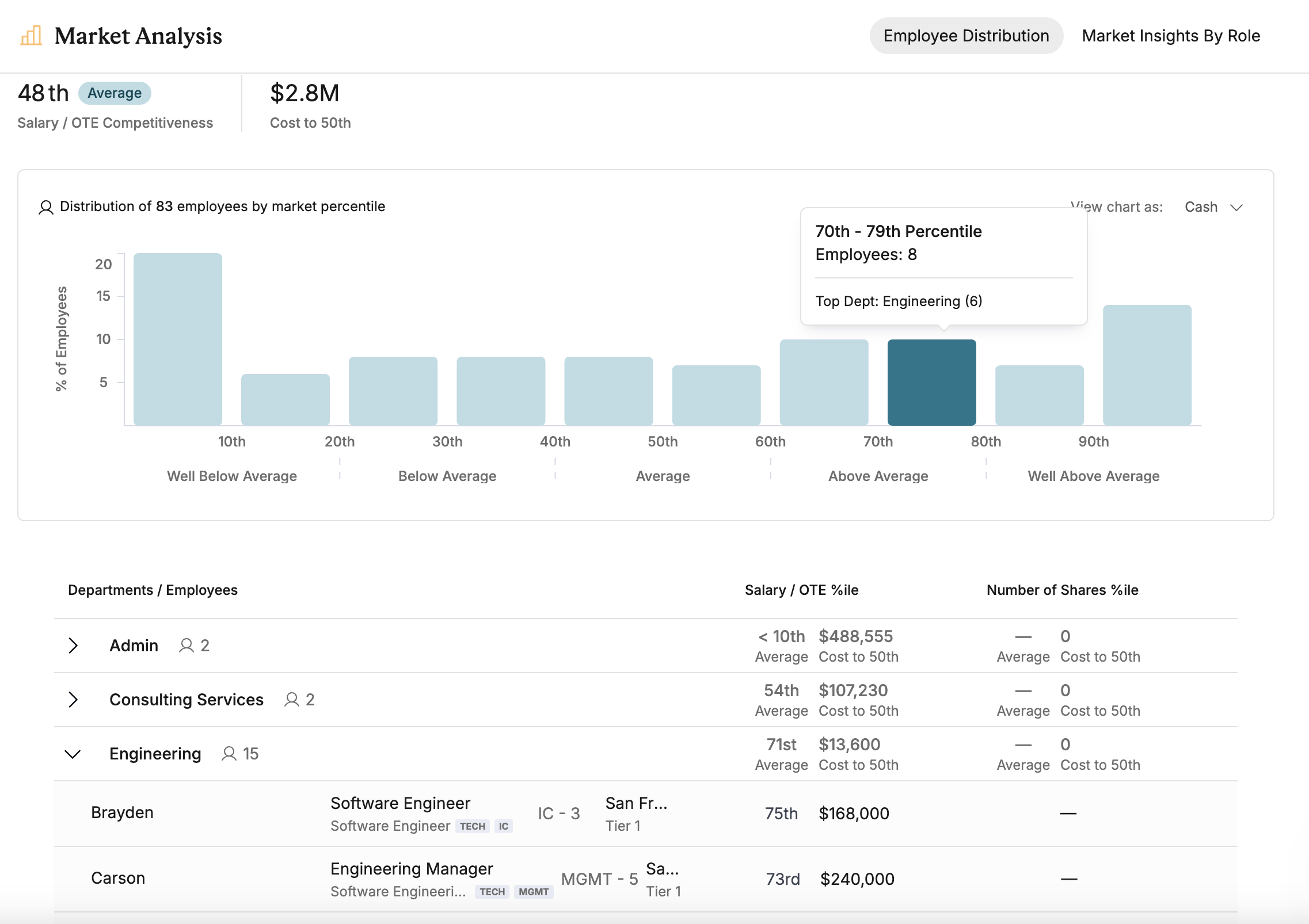The width and height of the screenshot is (1309, 924).
Task: Open Carson's employee row
Action: (118, 878)
